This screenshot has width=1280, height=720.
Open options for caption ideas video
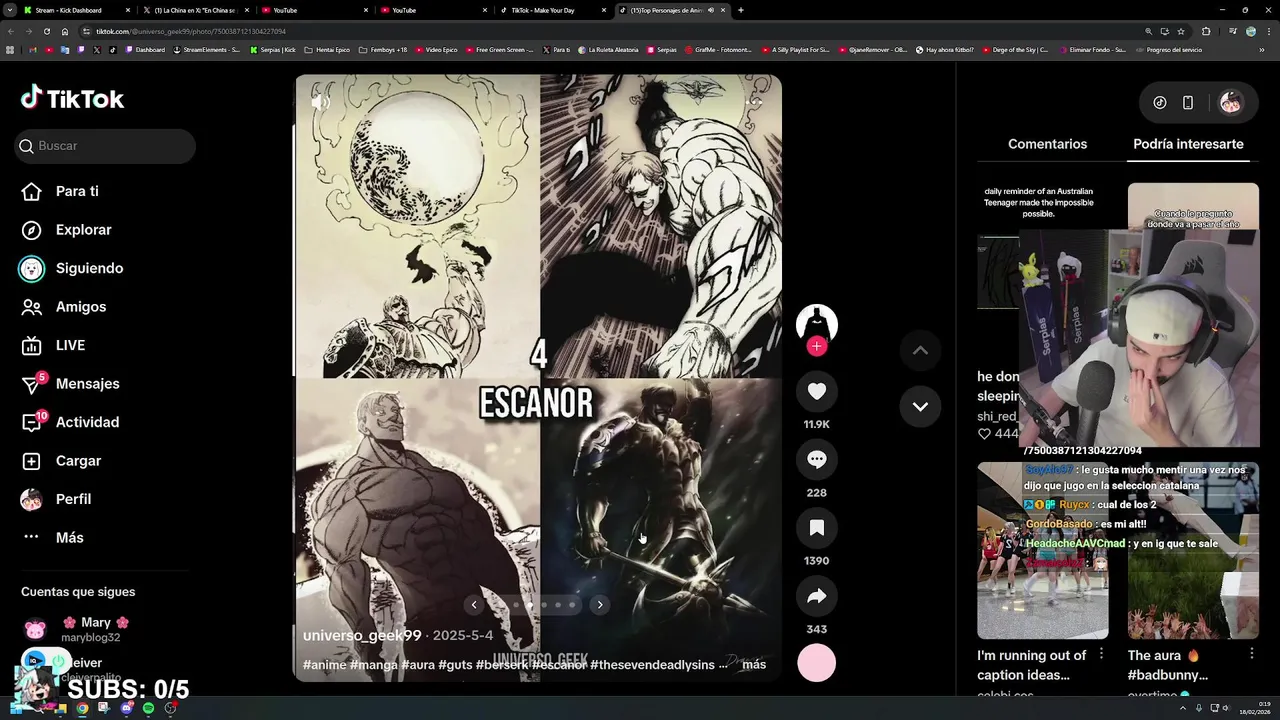1101,654
